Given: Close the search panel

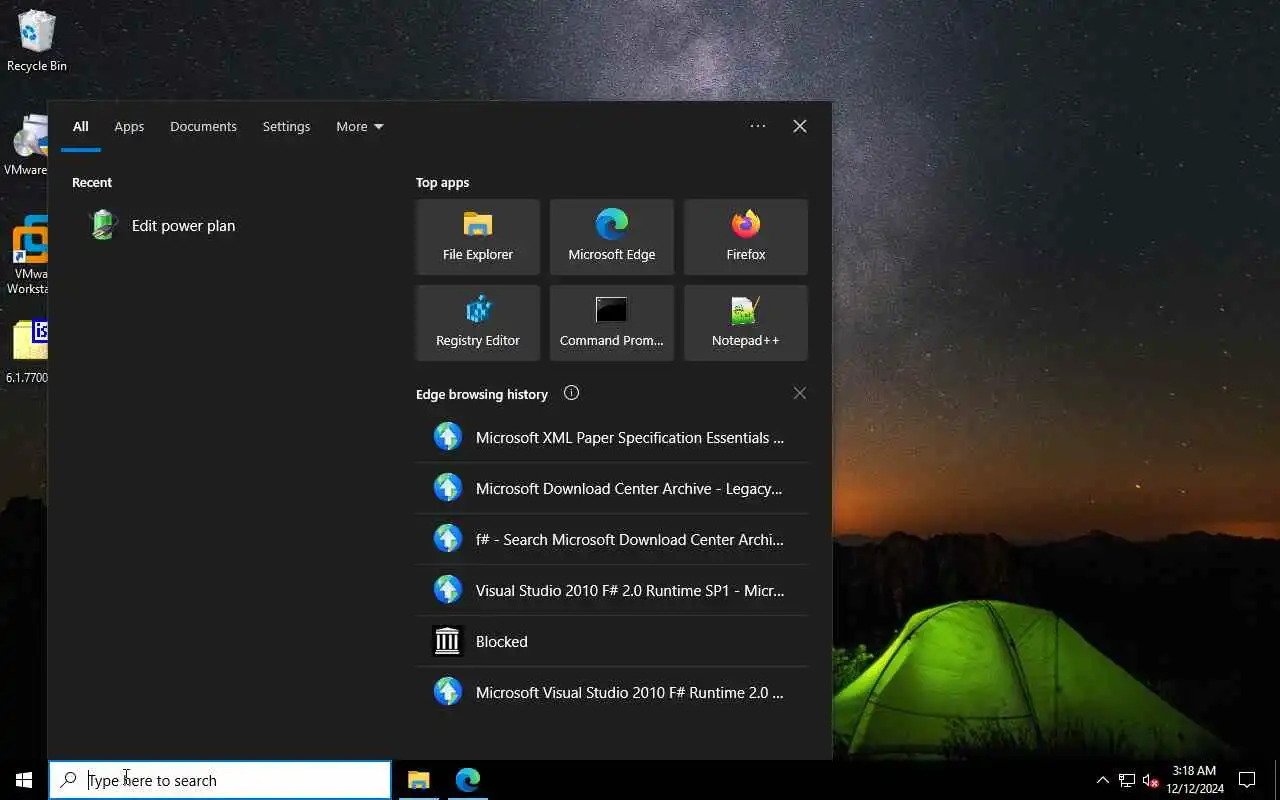Looking at the screenshot, I should (800, 126).
